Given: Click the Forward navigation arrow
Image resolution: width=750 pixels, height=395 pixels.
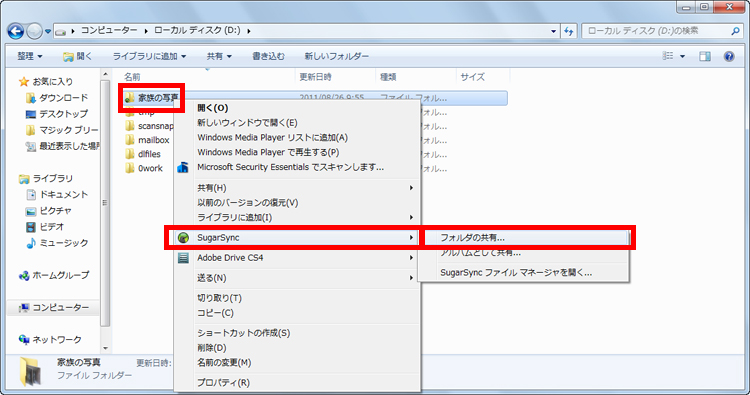Looking at the screenshot, I should (34, 32).
